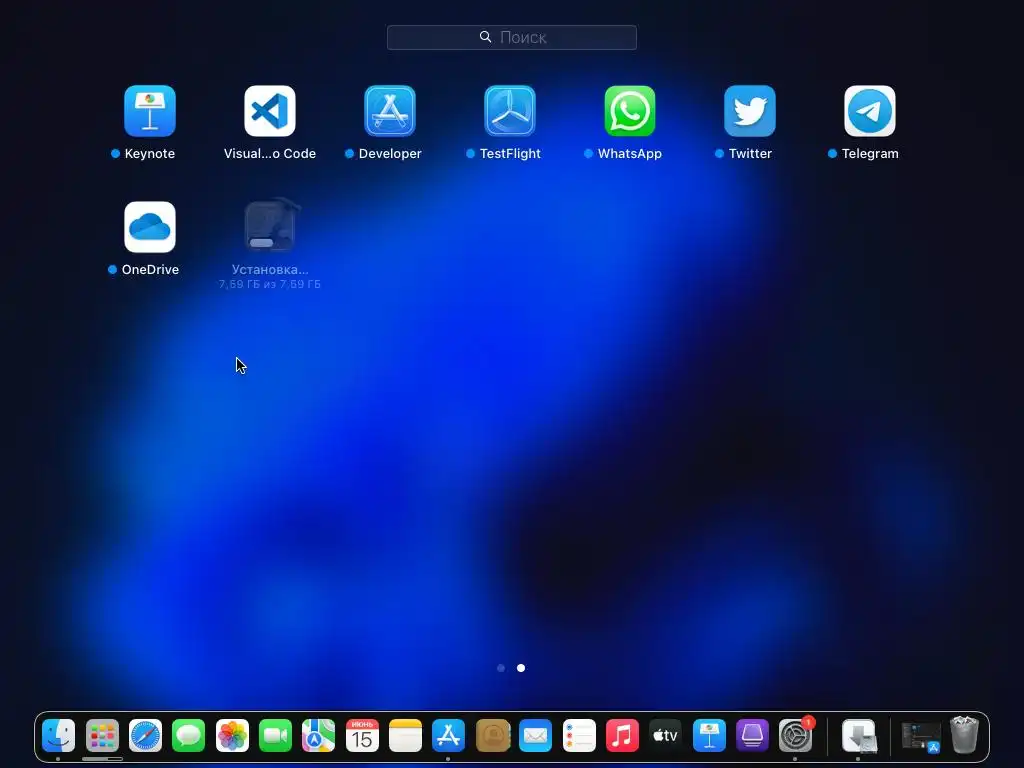Launch Visual Studio Code from Launchpad
This screenshot has width=1024, height=768.
coord(270,111)
